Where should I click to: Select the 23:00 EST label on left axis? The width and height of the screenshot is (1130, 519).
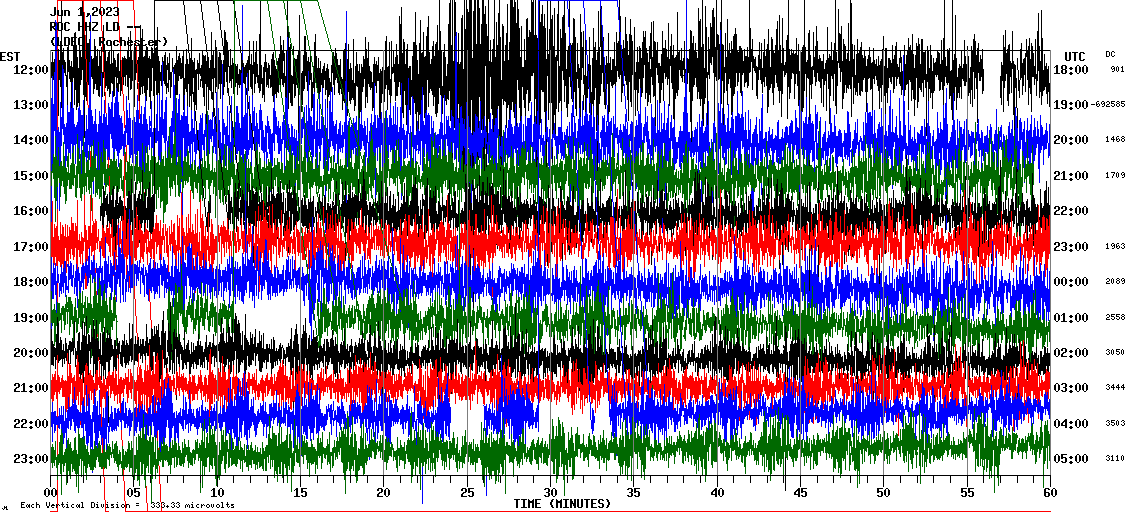[x=33, y=459]
